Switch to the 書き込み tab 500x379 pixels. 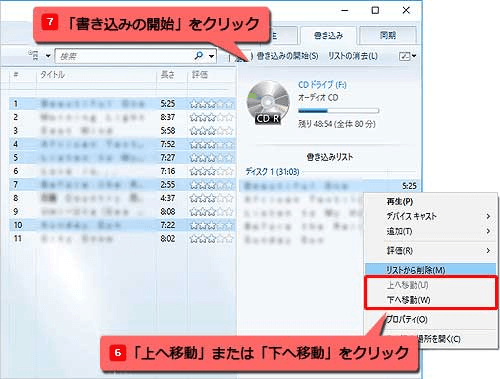pyautogui.click(x=328, y=35)
